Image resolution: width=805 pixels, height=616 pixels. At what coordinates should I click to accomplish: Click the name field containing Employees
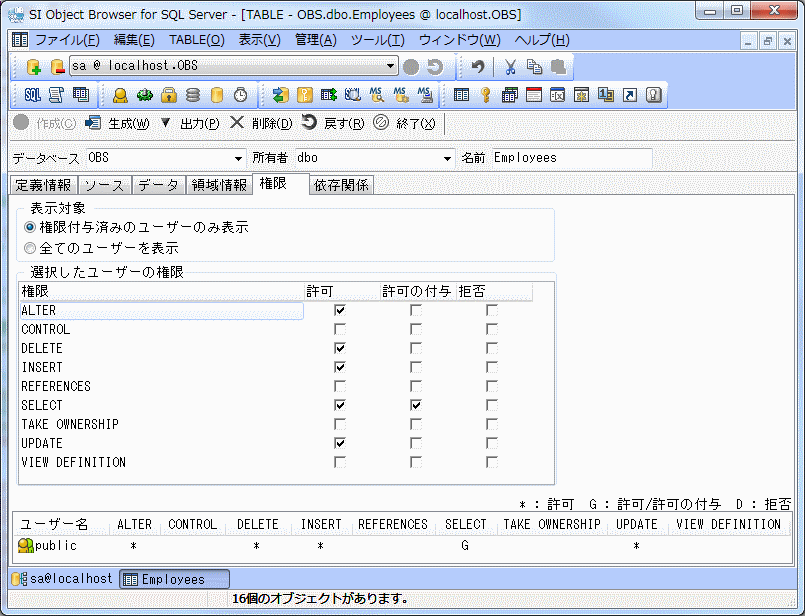point(570,158)
